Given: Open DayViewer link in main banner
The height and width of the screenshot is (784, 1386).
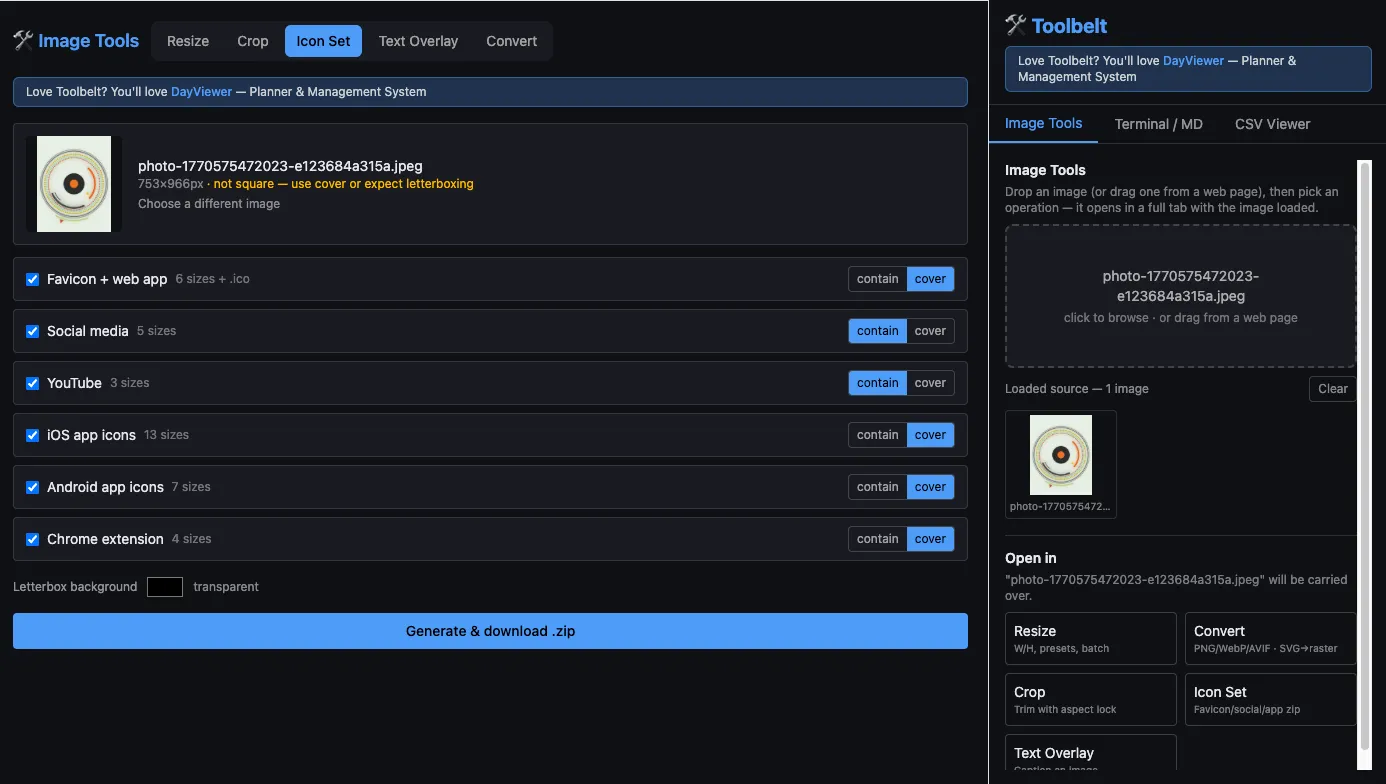Looking at the screenshot, I should 201,92.
